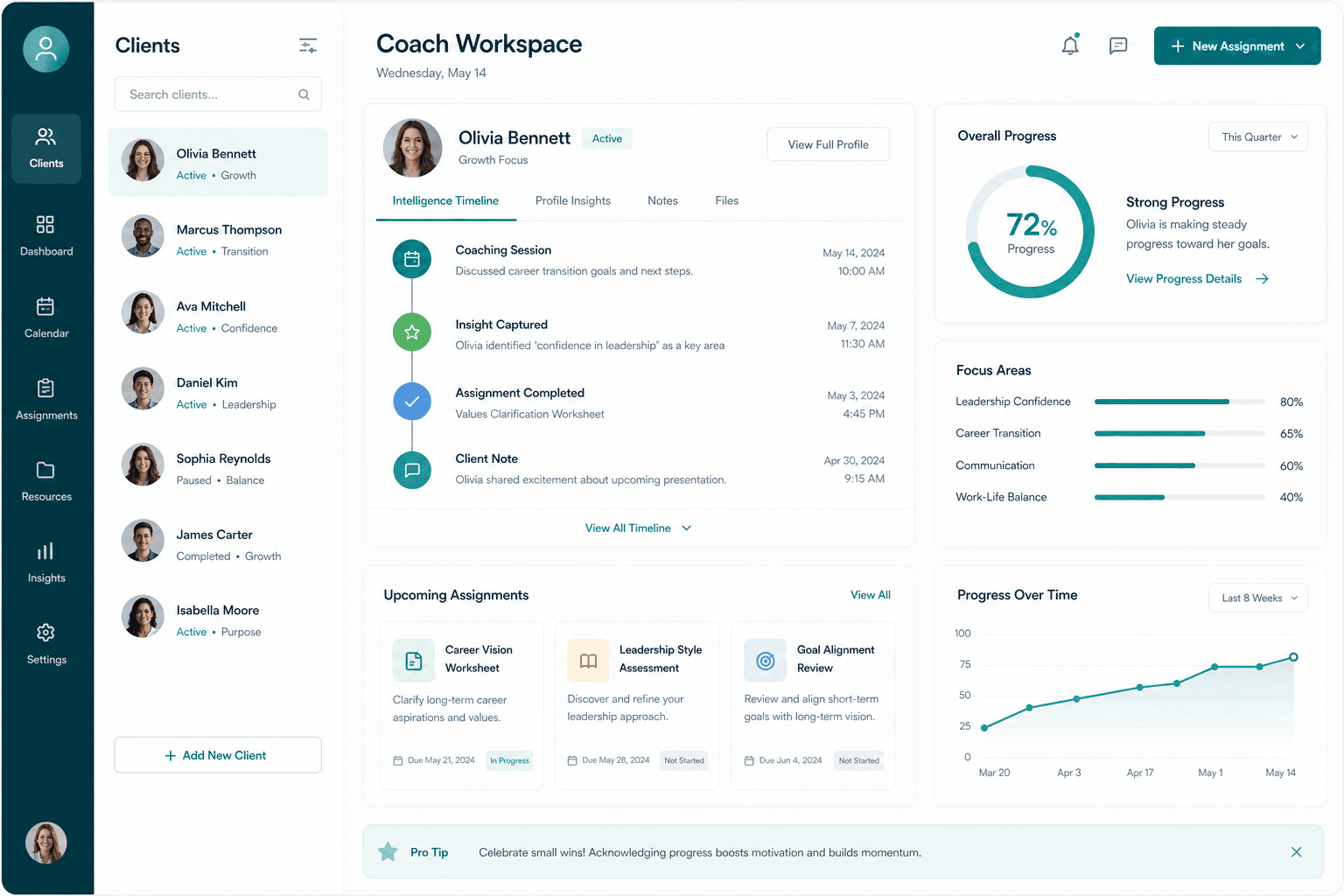Viewport: 1344px width, 896px height.
Task: Click calendar icon beside Due May 21
Action: 398,761
